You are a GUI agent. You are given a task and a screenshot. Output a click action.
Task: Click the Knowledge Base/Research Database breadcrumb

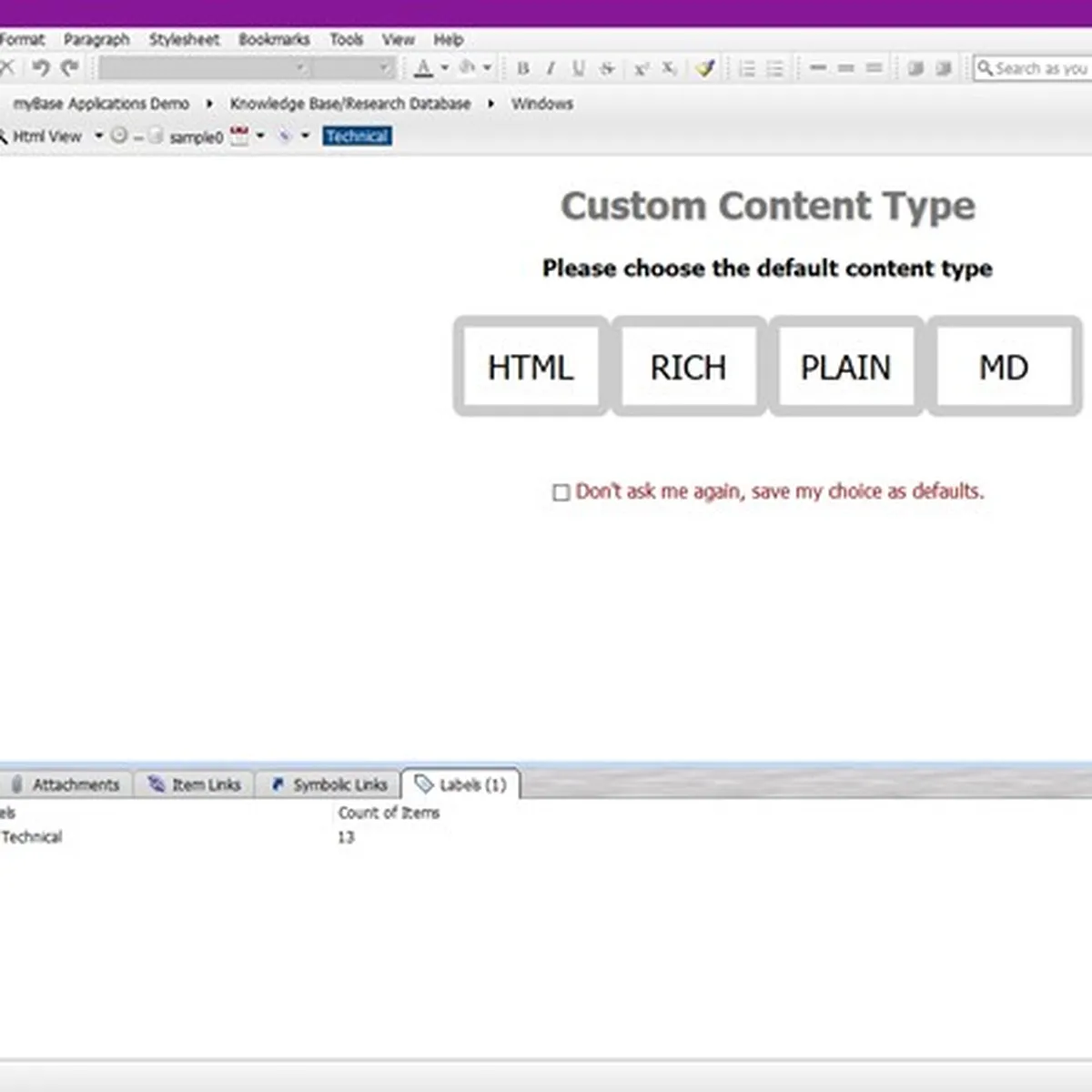tap(350, 104)
